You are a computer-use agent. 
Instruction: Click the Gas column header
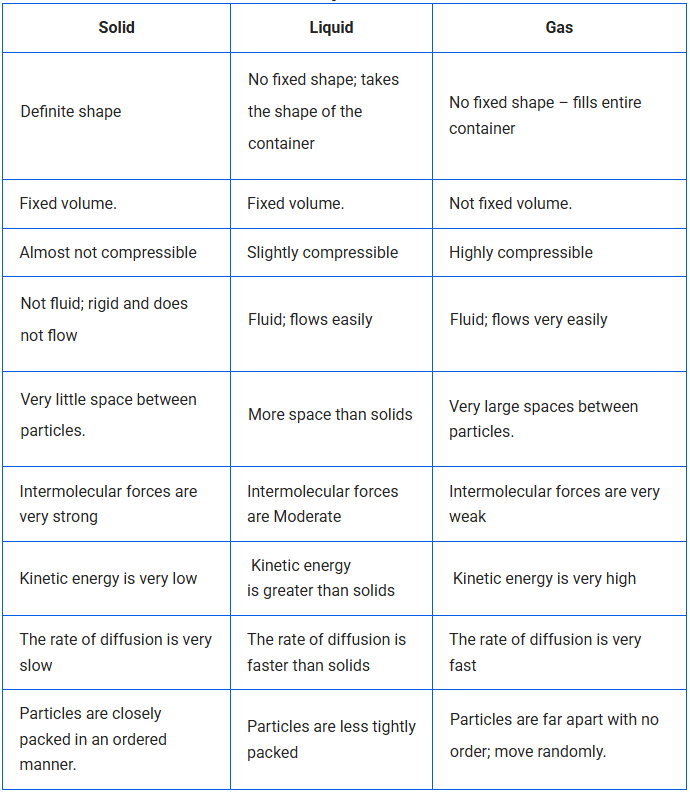click(x=559, y=27)
